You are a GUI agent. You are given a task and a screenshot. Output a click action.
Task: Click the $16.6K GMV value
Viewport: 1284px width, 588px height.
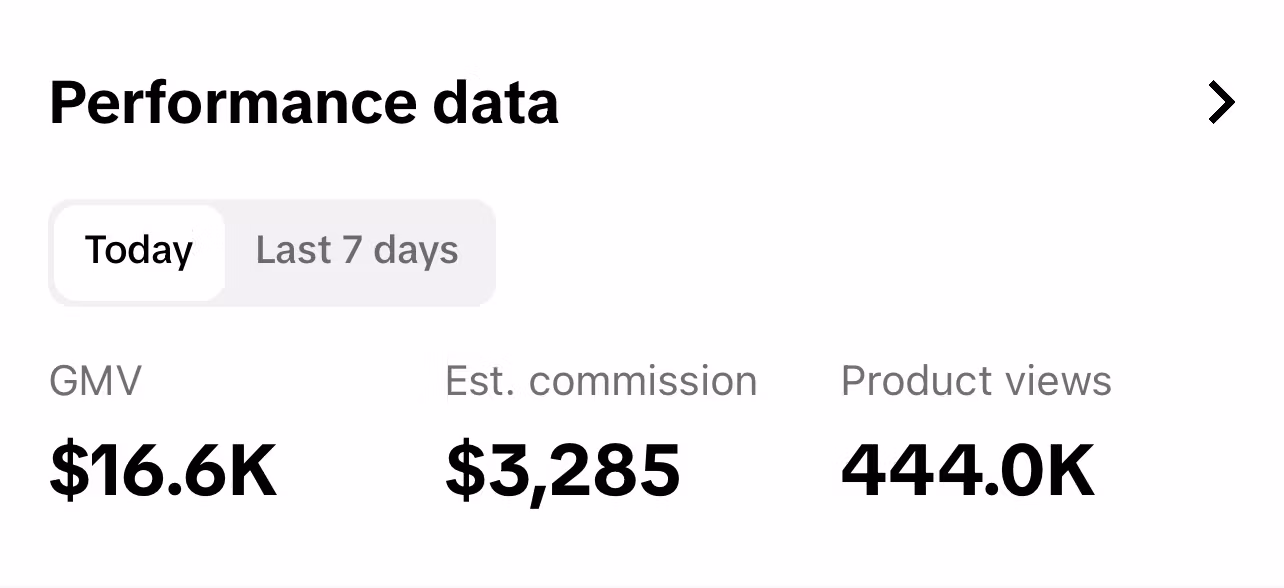pyautogui.click(x=164, y=470)
